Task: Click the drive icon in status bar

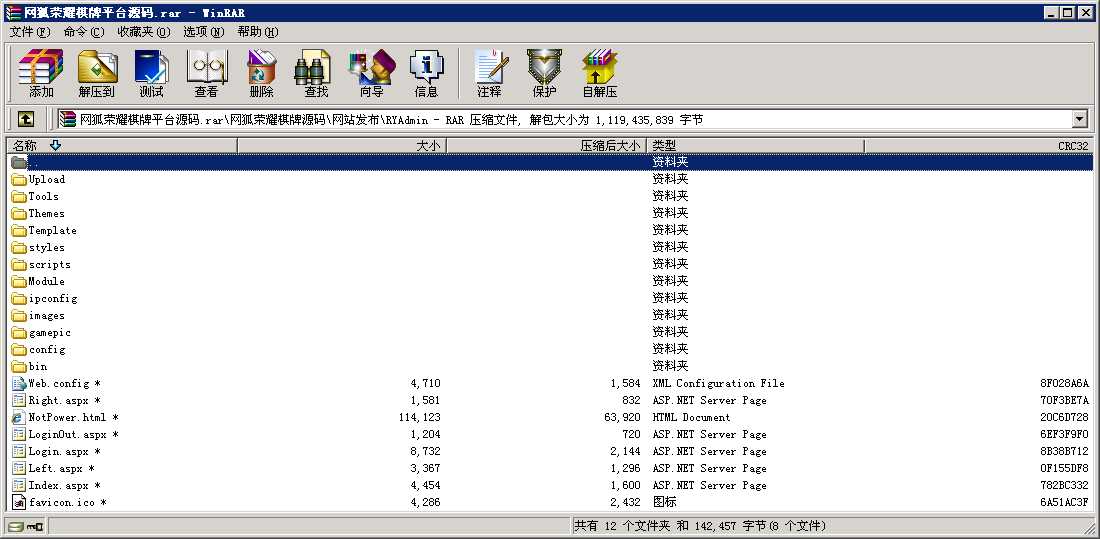Action: pos(16,526)
